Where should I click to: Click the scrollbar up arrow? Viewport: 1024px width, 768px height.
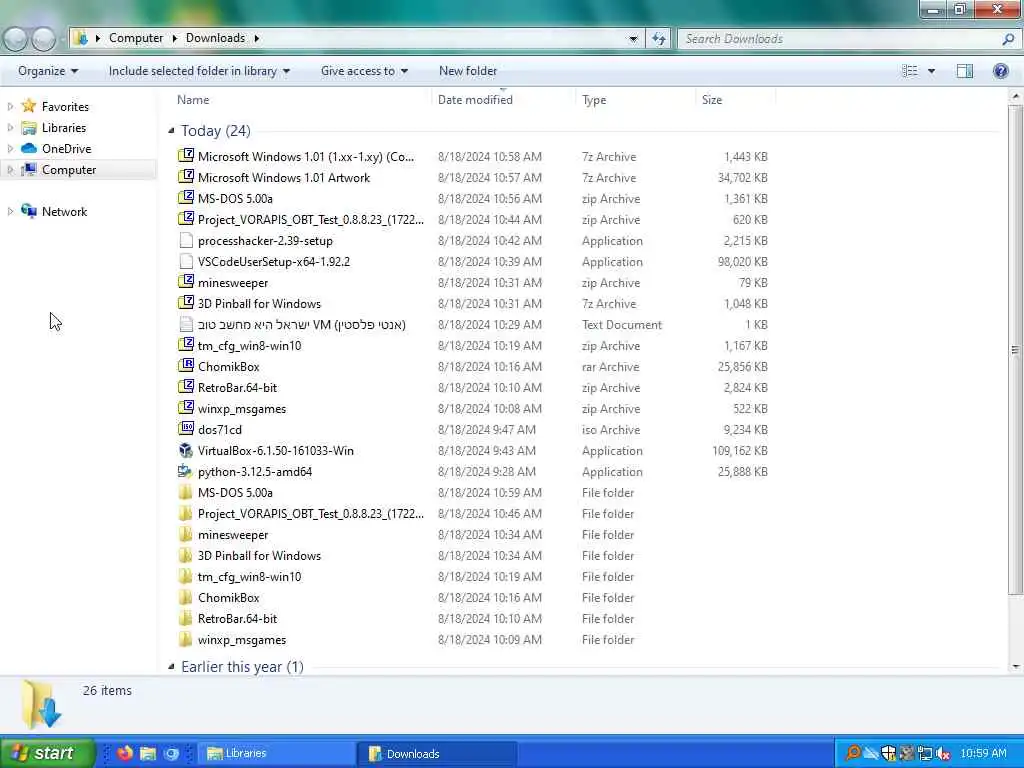[1015, 96]
